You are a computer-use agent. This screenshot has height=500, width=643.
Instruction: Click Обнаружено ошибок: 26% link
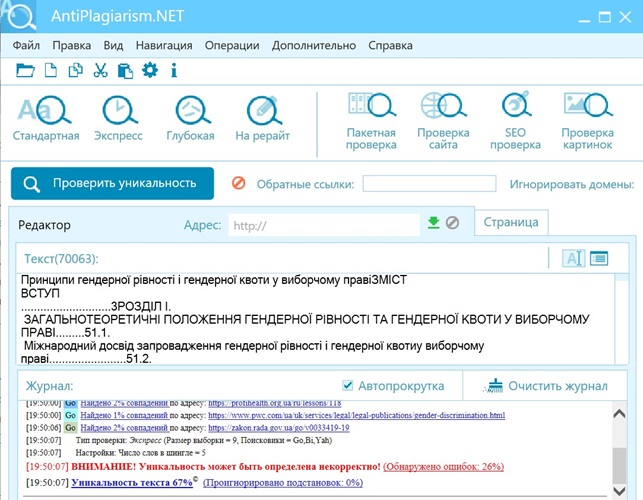444,467
